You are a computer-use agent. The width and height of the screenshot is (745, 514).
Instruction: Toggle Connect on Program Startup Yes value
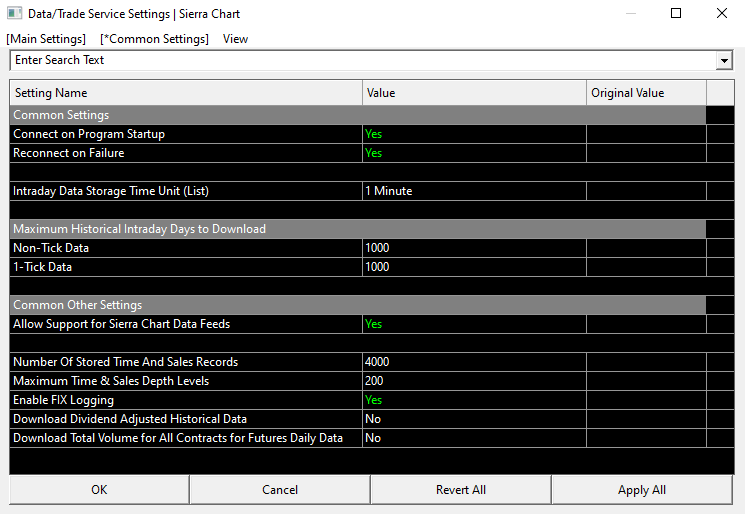click(474, 134)
